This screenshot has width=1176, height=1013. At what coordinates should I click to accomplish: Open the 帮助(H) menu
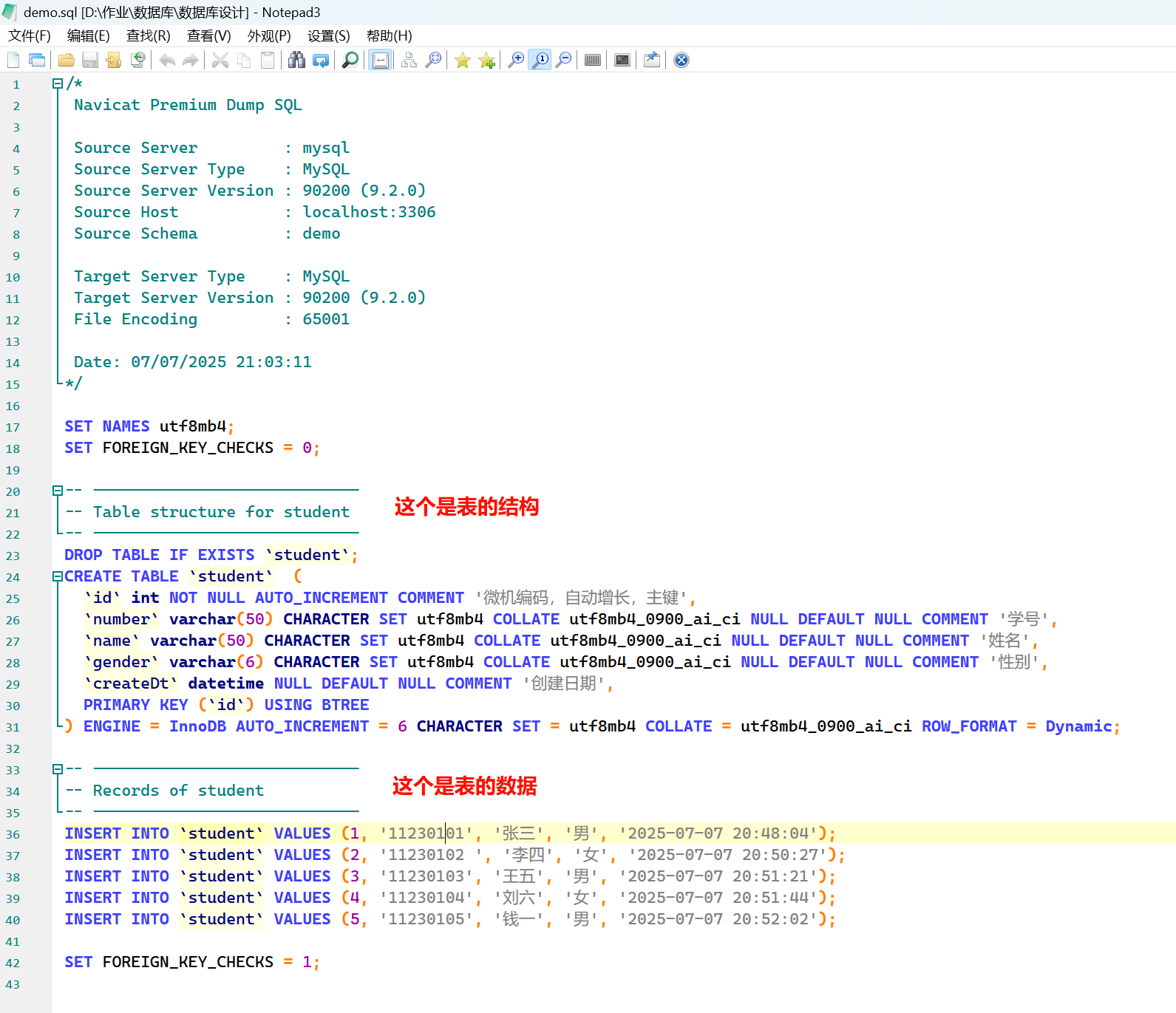[x=389, y=36]
